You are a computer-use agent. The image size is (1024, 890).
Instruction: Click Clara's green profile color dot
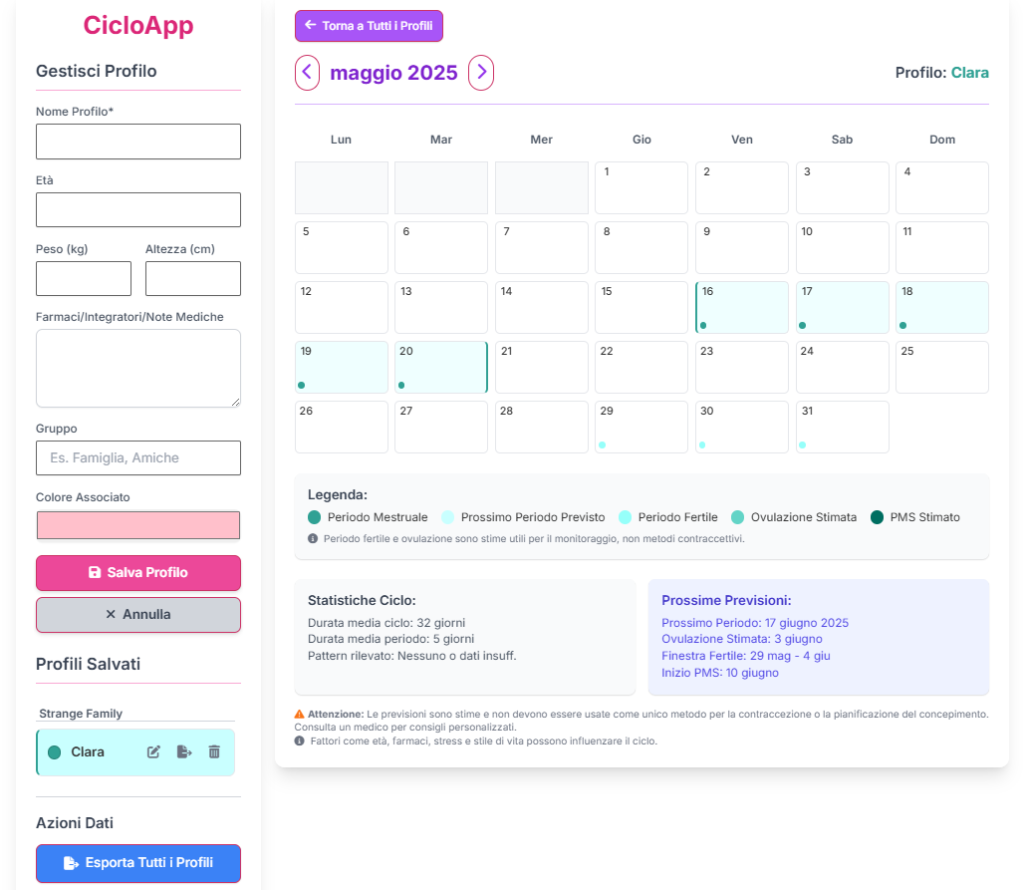coord(54,752)
